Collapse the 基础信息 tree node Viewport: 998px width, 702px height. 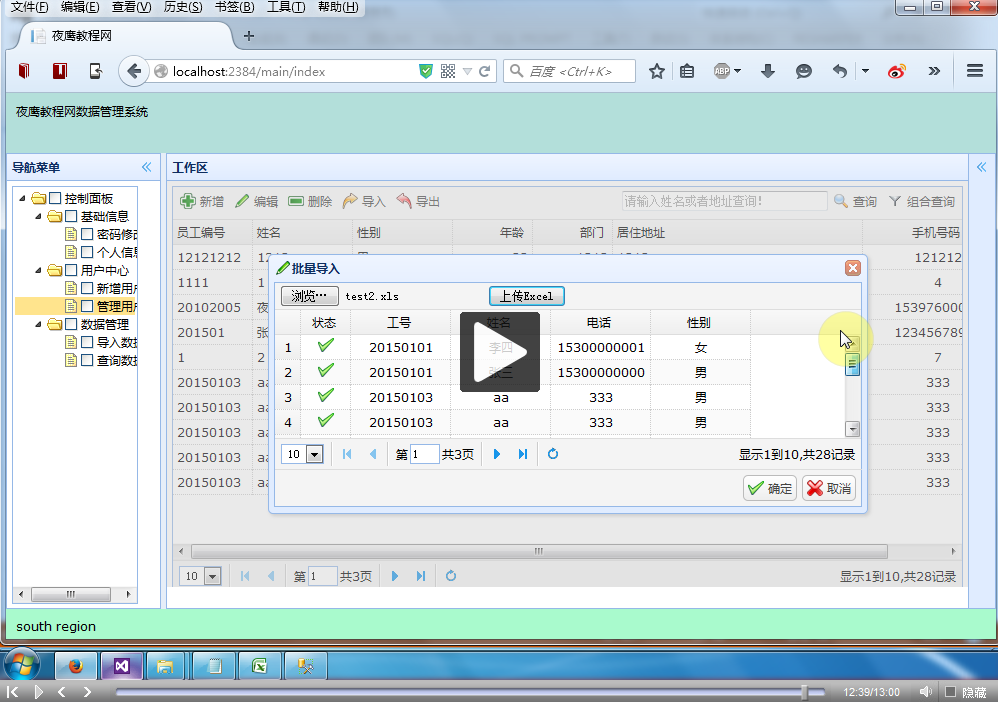[x=39, y=216]
